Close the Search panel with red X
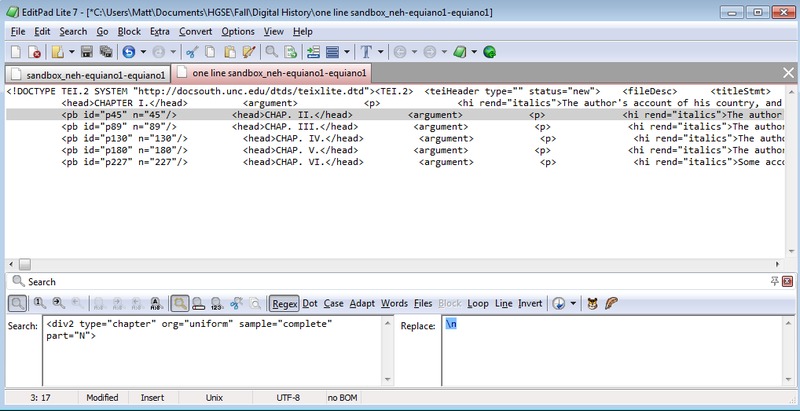The height and width of the screenshot is (411, 800). [787, 281]
